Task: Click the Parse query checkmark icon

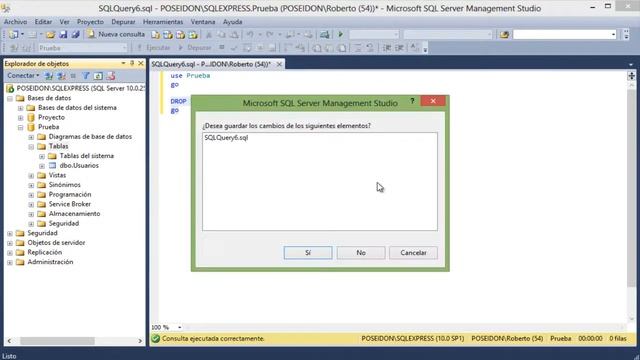Action: (234, 48)
